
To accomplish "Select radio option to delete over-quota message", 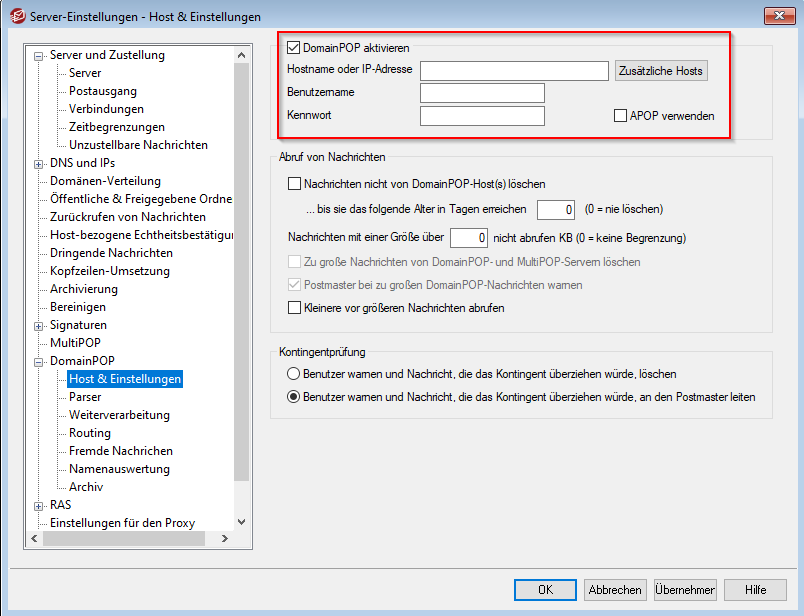I will coord(294,374).
